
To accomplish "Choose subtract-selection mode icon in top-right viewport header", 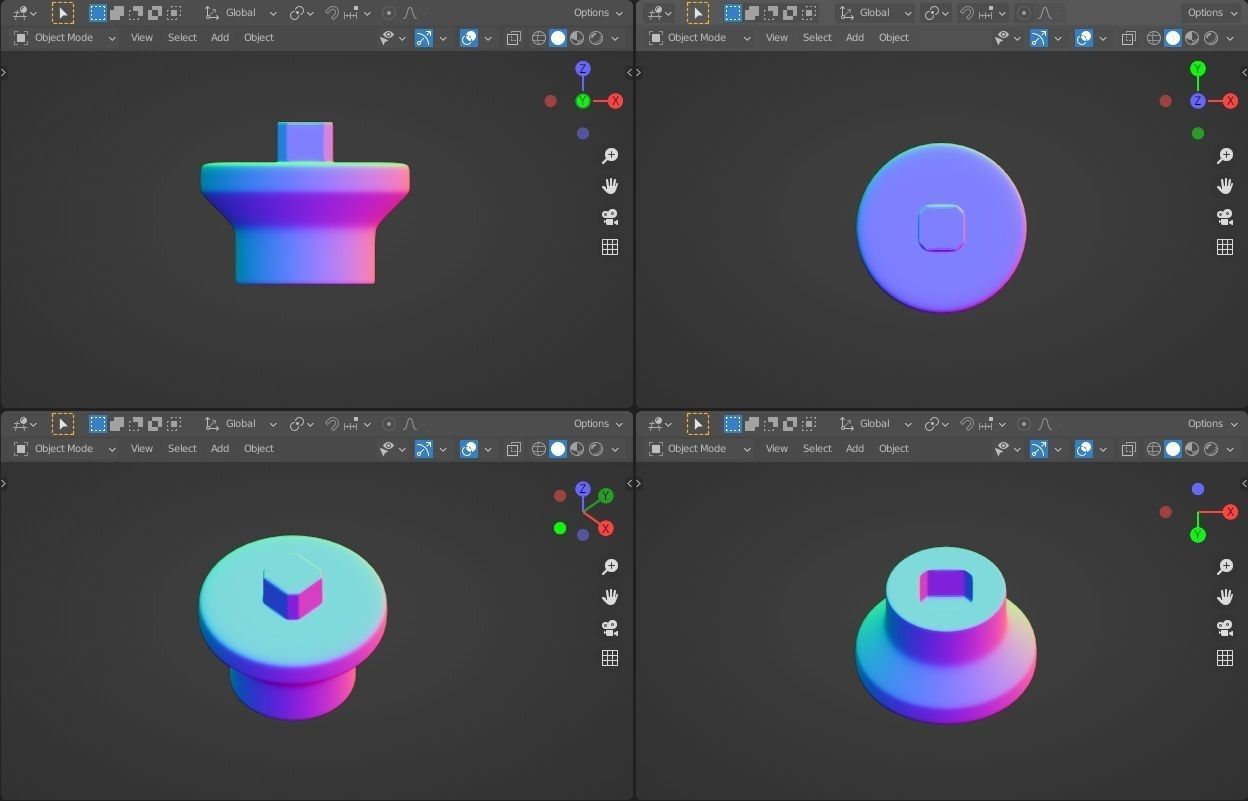I will point(771,13).
